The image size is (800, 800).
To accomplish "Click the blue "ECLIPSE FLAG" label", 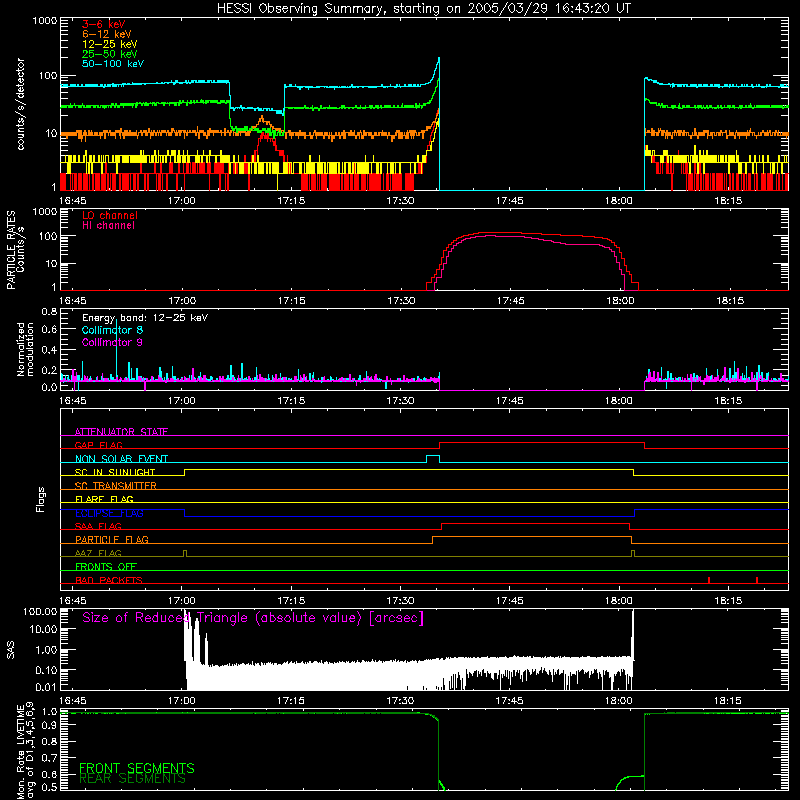I will coord(109,513).
